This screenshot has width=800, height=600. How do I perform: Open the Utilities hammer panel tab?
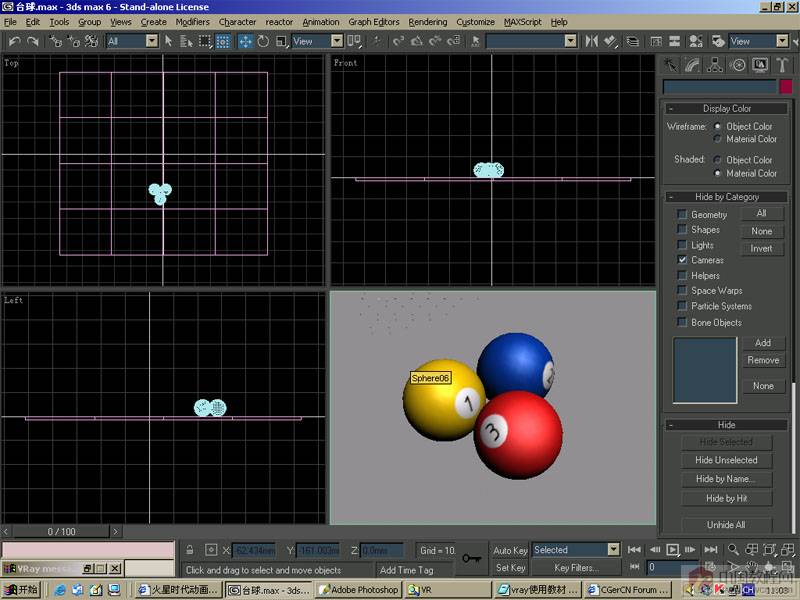pyautogui.click(x=782, y=65)
